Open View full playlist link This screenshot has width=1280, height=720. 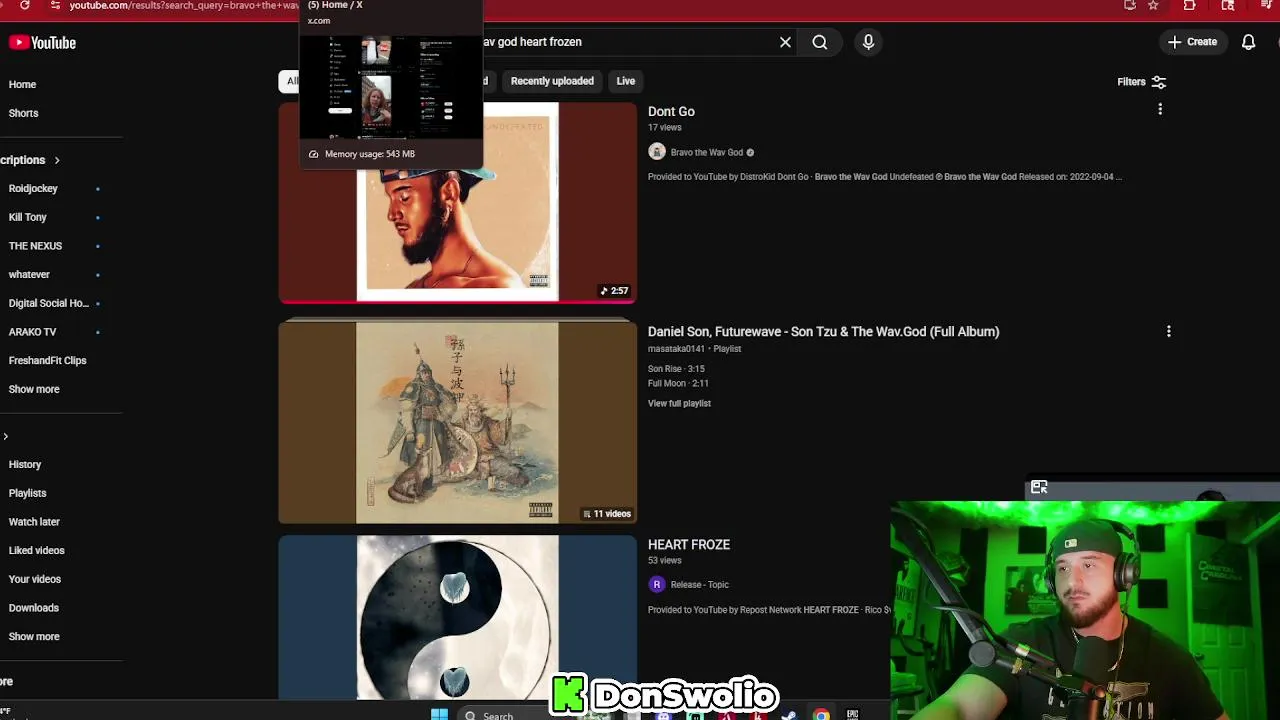coord(679,403)
